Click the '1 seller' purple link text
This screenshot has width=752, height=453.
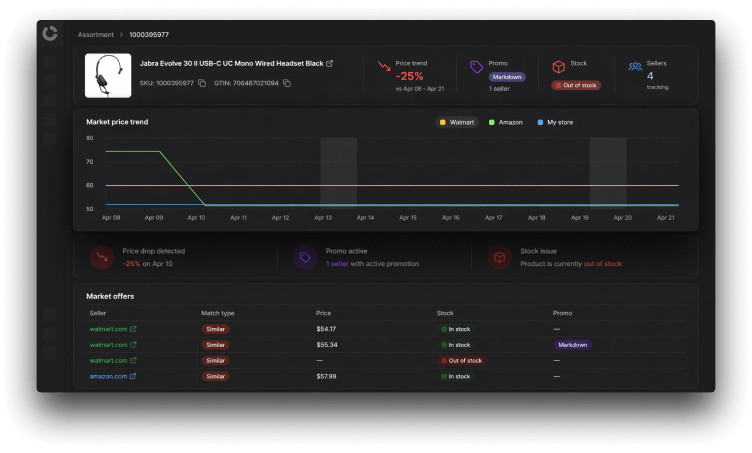[x=337, y=264]
